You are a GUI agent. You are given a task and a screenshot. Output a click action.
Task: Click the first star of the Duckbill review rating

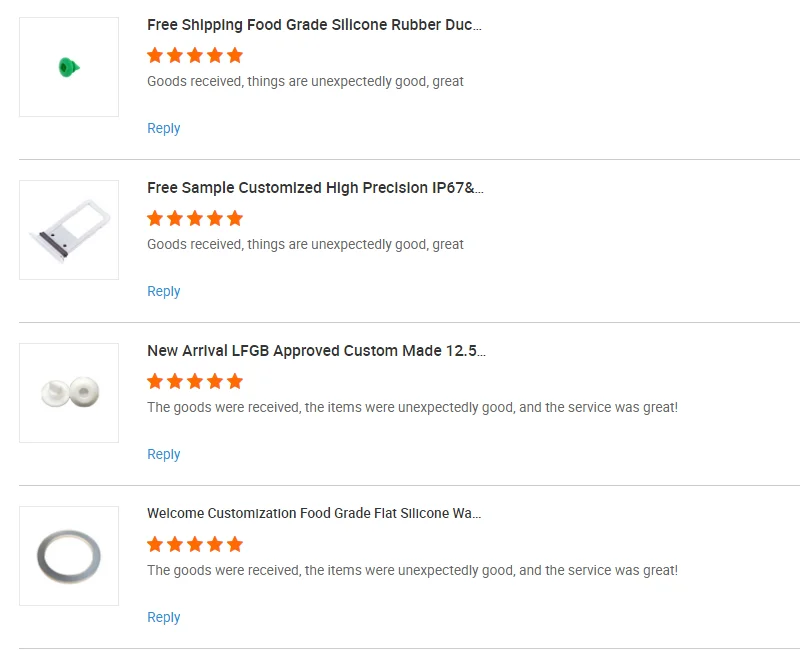pyautogui.click(x=155, y=55)
